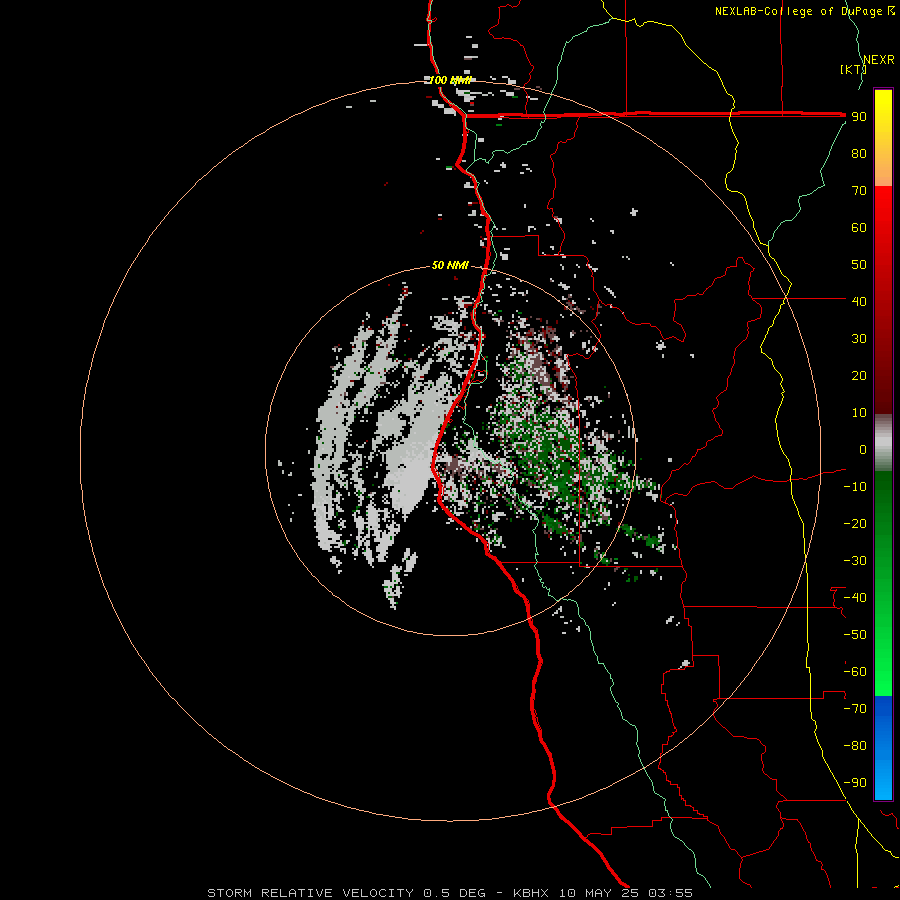Click the 50 value on velocity scale

pos(859,265)
